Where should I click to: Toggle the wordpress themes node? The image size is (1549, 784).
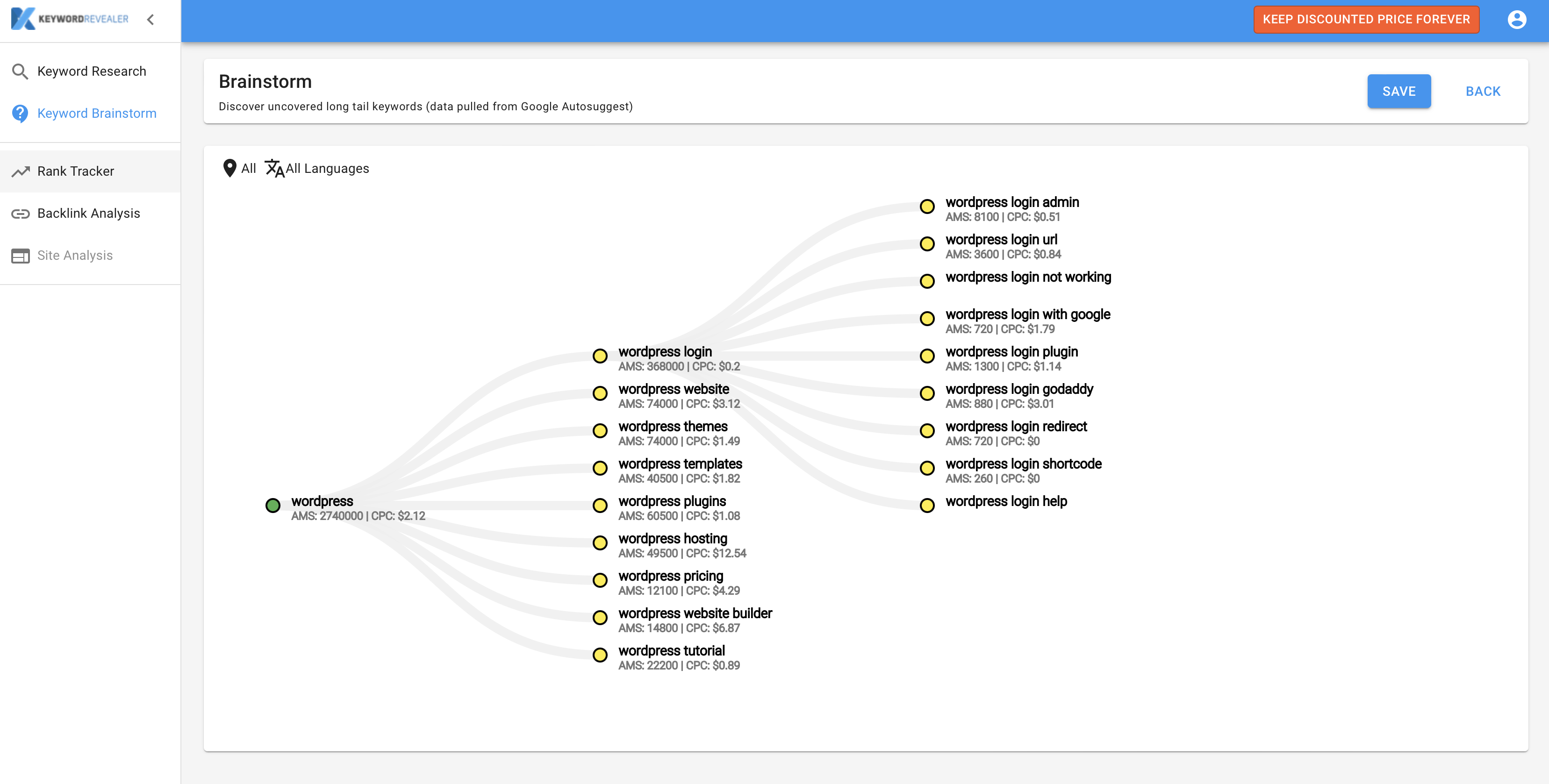(x=600, y=429)
